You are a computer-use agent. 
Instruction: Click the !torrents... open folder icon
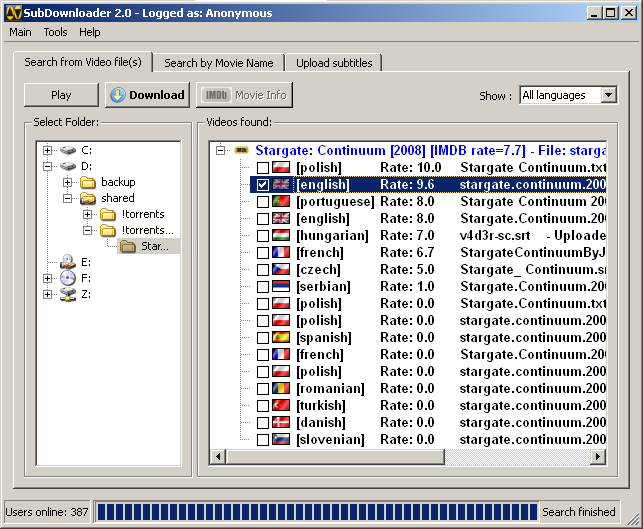(108, 230)
